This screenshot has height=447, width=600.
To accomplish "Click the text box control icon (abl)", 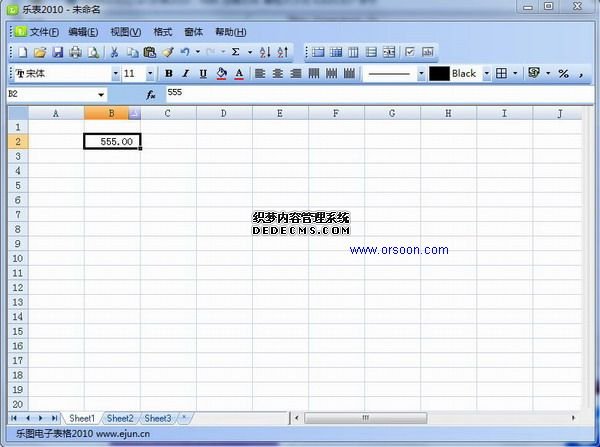I will [x=427, y=52].
